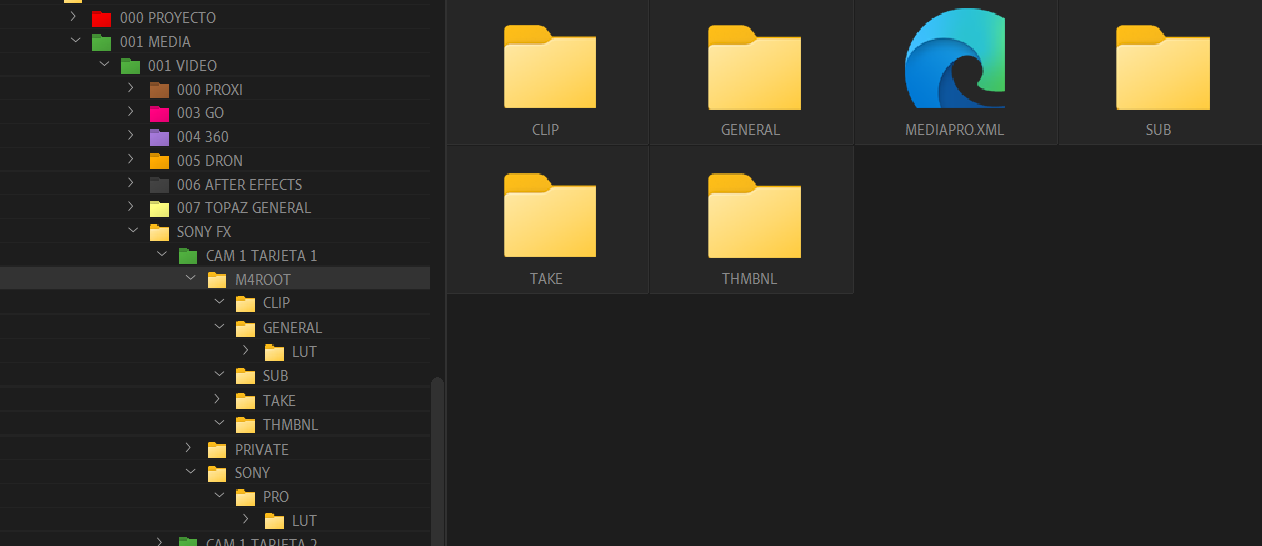The width and height of the screenshot is (1262, 546).
Task: Click the yellow 007 TOPAZ GENERAL folder icon
Action: point(159,209)
